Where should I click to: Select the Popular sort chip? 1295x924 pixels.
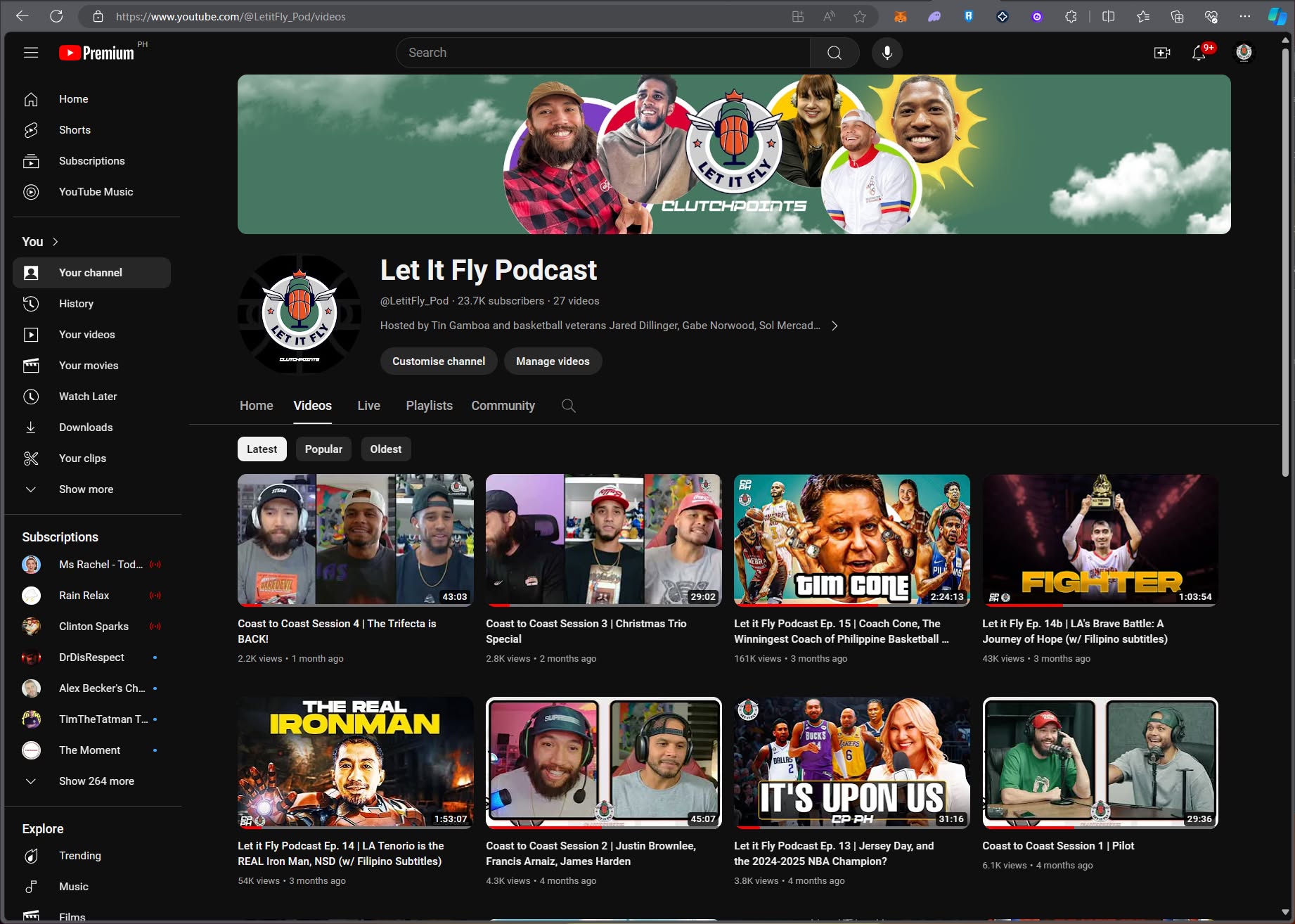pos(323,449)
